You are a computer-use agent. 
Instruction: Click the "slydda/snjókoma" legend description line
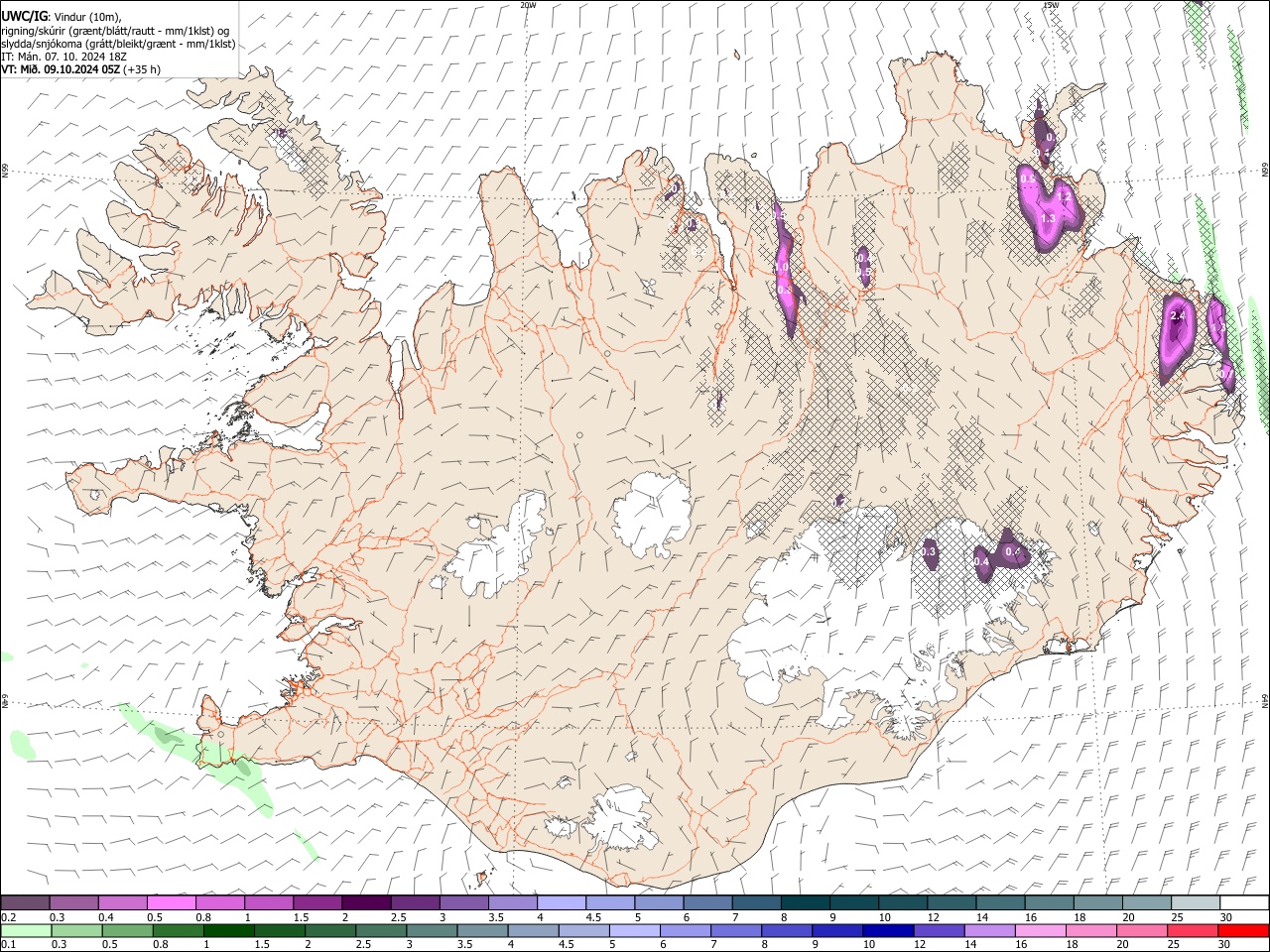(118, 44)
